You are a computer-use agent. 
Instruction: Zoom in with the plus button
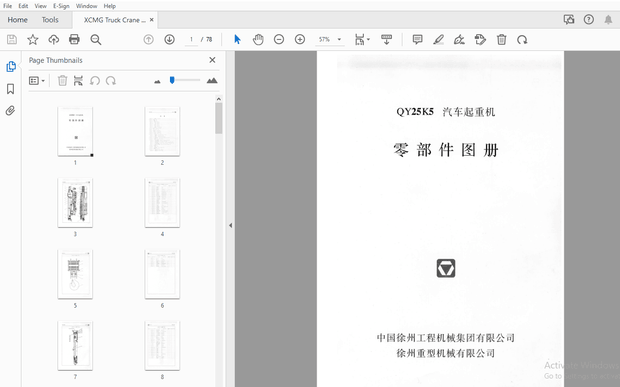tap(300, 40)
